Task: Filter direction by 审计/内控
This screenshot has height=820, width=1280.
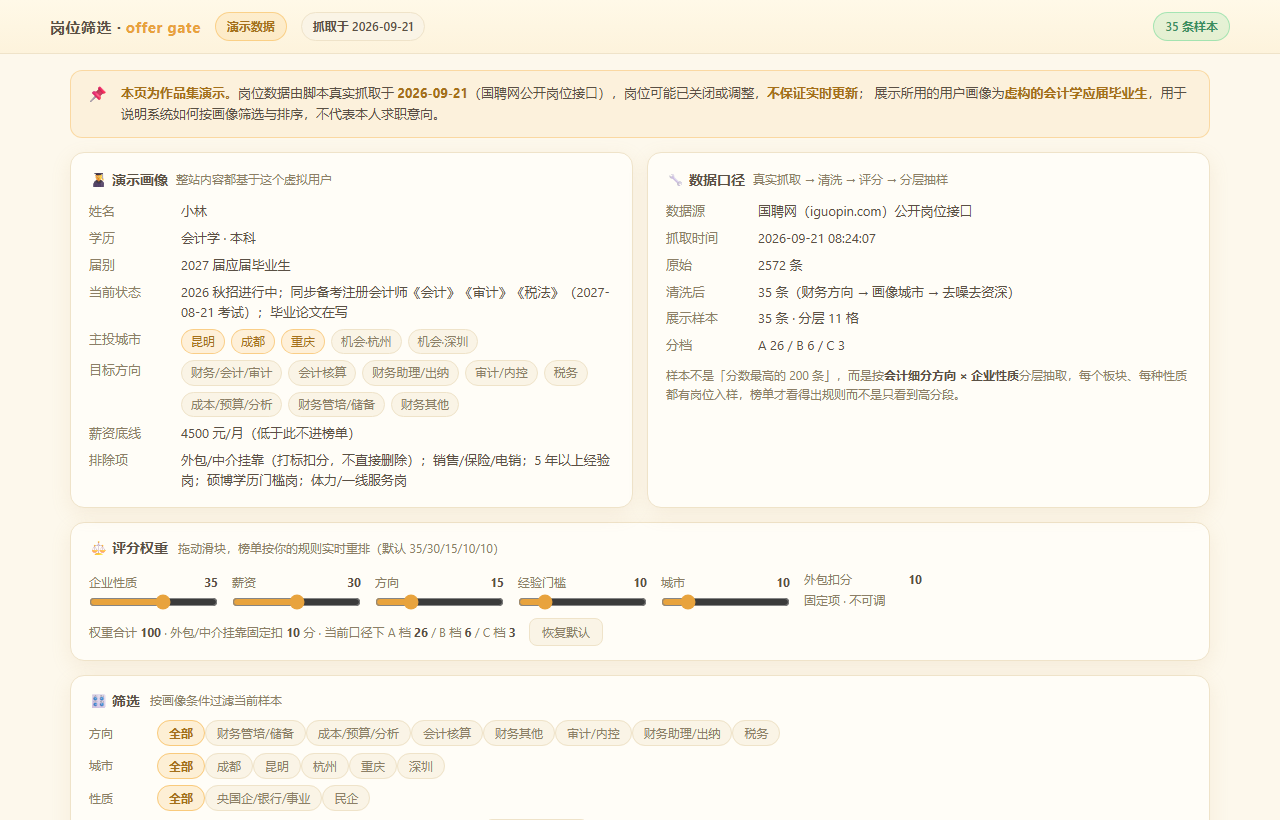Action: tap(593, 733)
